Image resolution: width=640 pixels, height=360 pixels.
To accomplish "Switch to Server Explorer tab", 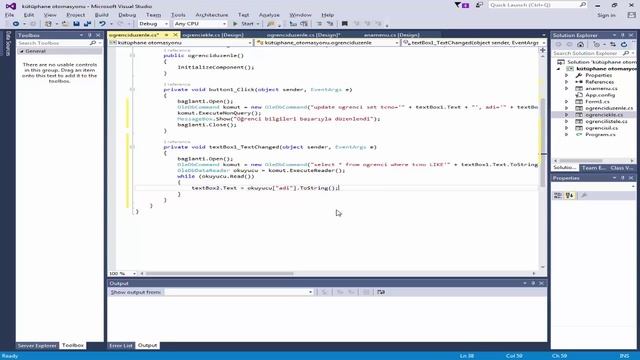I will [x=37, y=346].
